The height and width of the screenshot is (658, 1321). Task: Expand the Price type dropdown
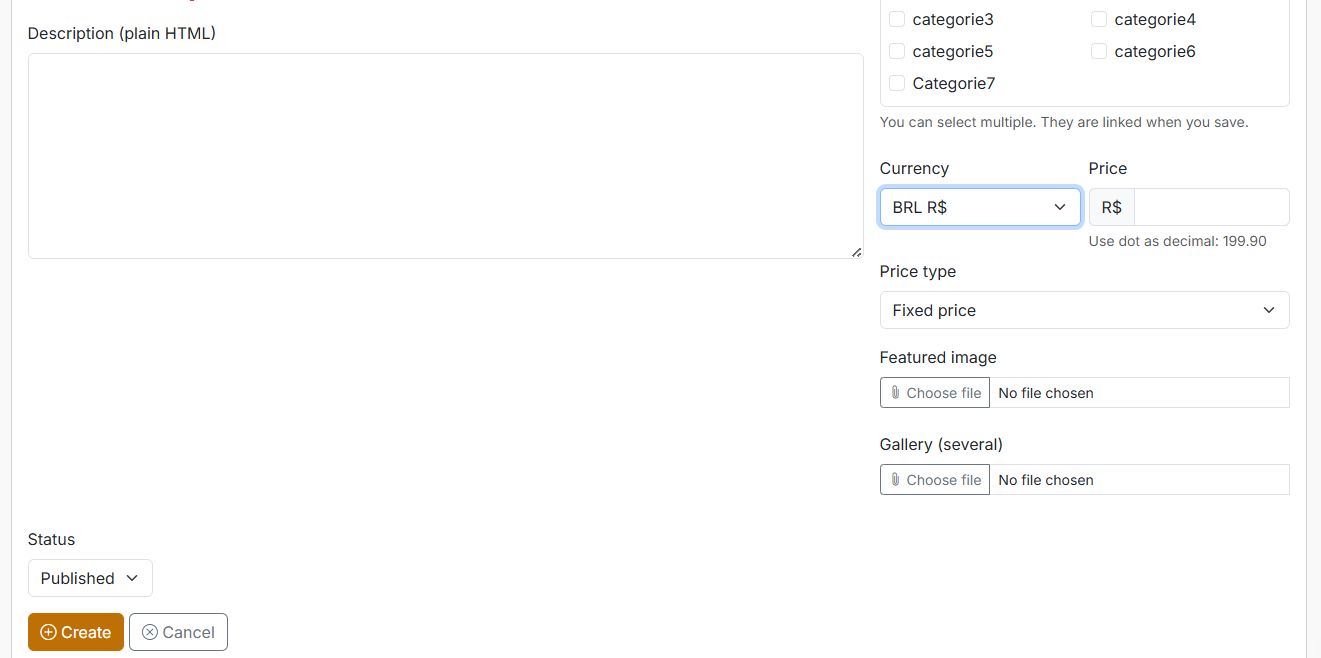coord(1084,310)
